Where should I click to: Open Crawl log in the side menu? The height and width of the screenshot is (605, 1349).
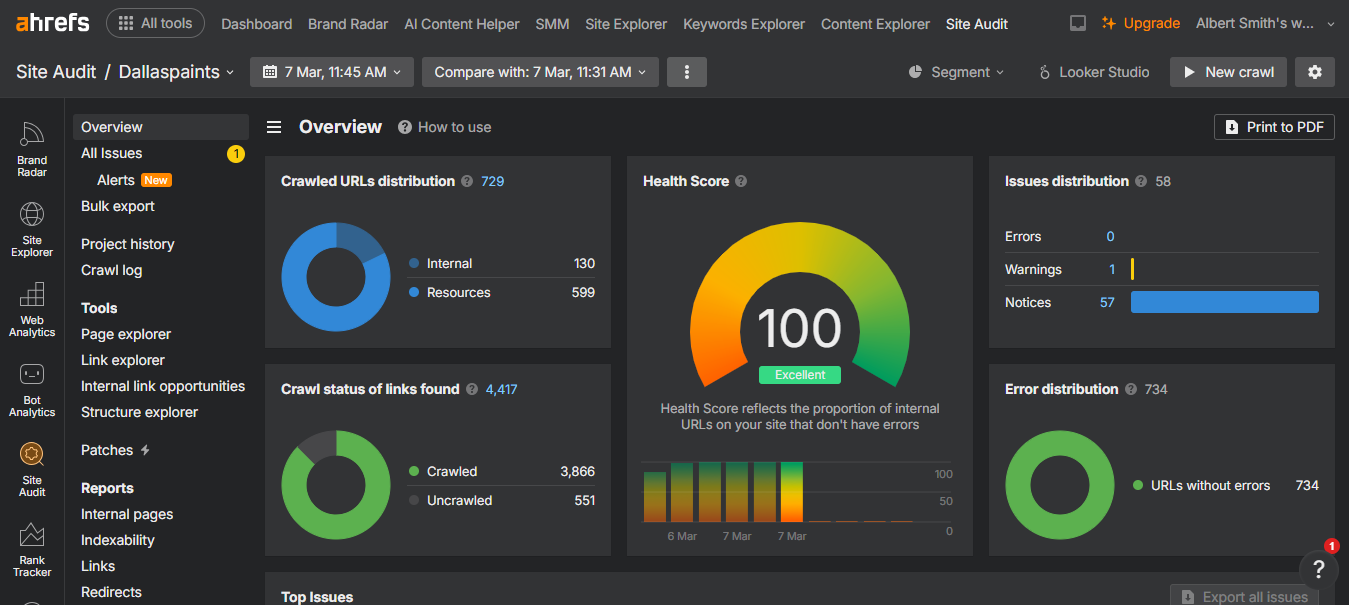[x=112, y=270]
